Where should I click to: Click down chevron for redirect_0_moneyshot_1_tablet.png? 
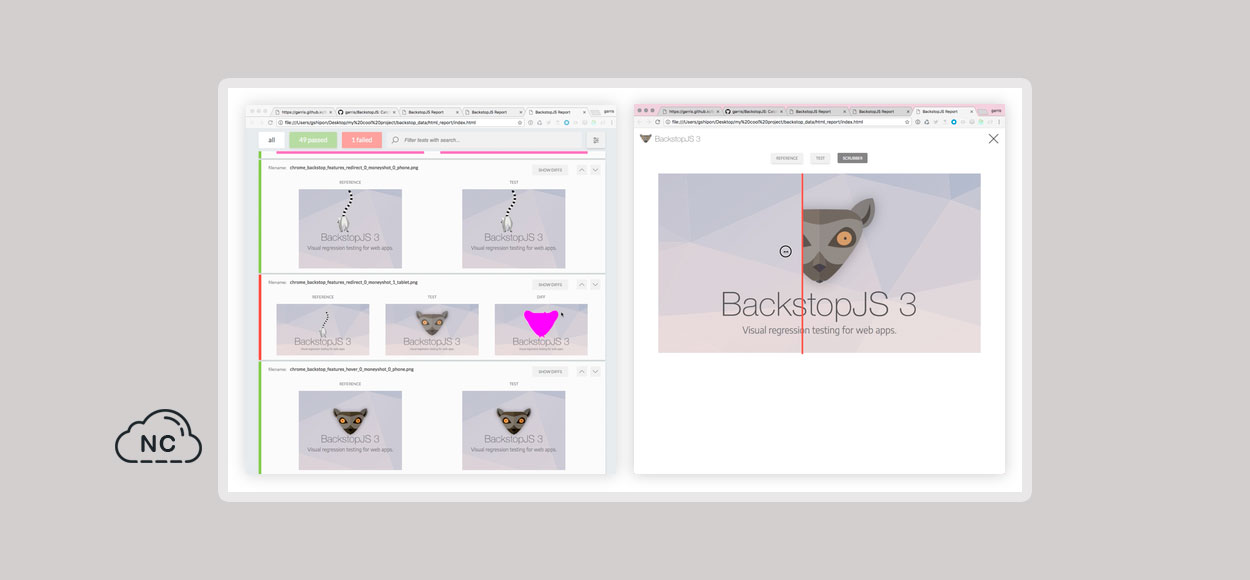click(595, 284)
